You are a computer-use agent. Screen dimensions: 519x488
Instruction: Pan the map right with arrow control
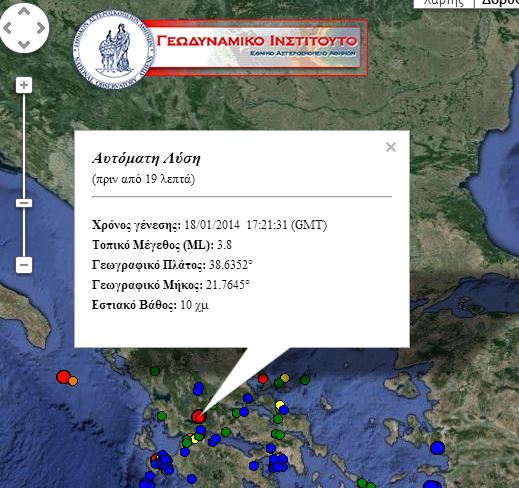coord(40,28)
